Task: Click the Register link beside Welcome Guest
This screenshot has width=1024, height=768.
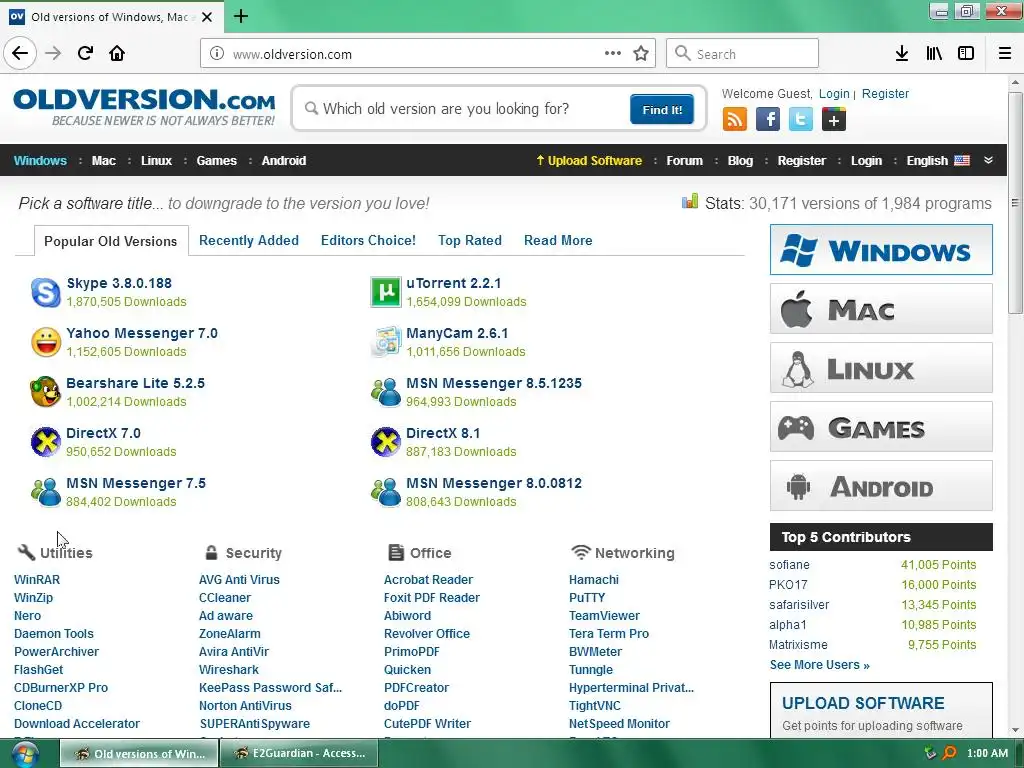Action: coord(885,93)
